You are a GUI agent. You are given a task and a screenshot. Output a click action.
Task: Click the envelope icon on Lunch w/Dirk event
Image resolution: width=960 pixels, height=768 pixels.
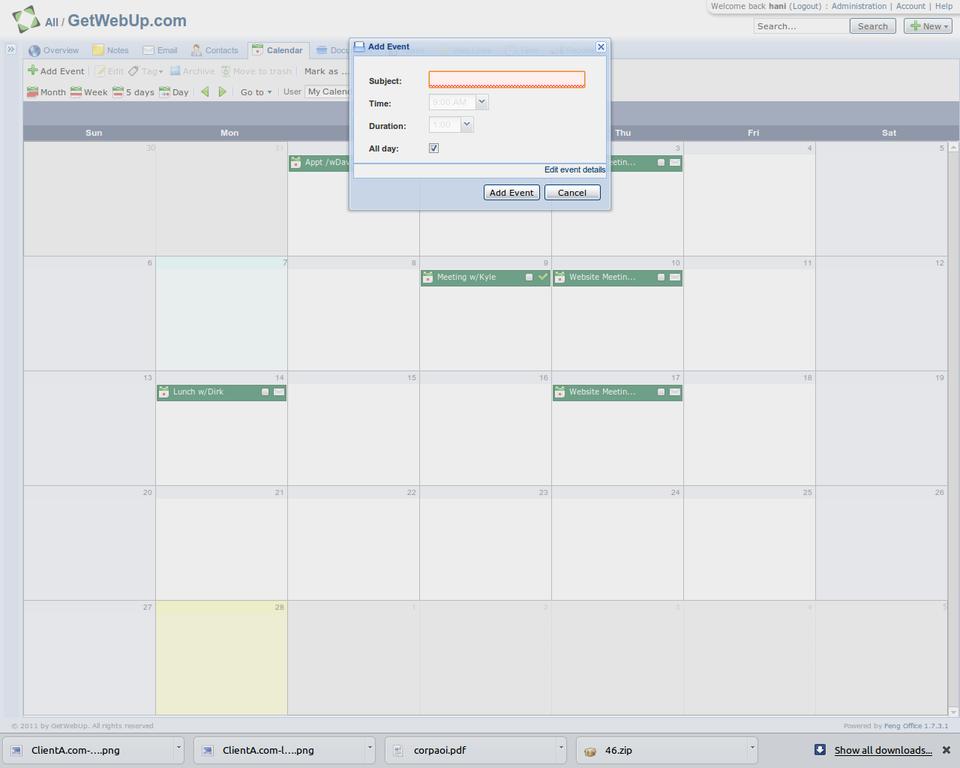(x=279, y=392)
